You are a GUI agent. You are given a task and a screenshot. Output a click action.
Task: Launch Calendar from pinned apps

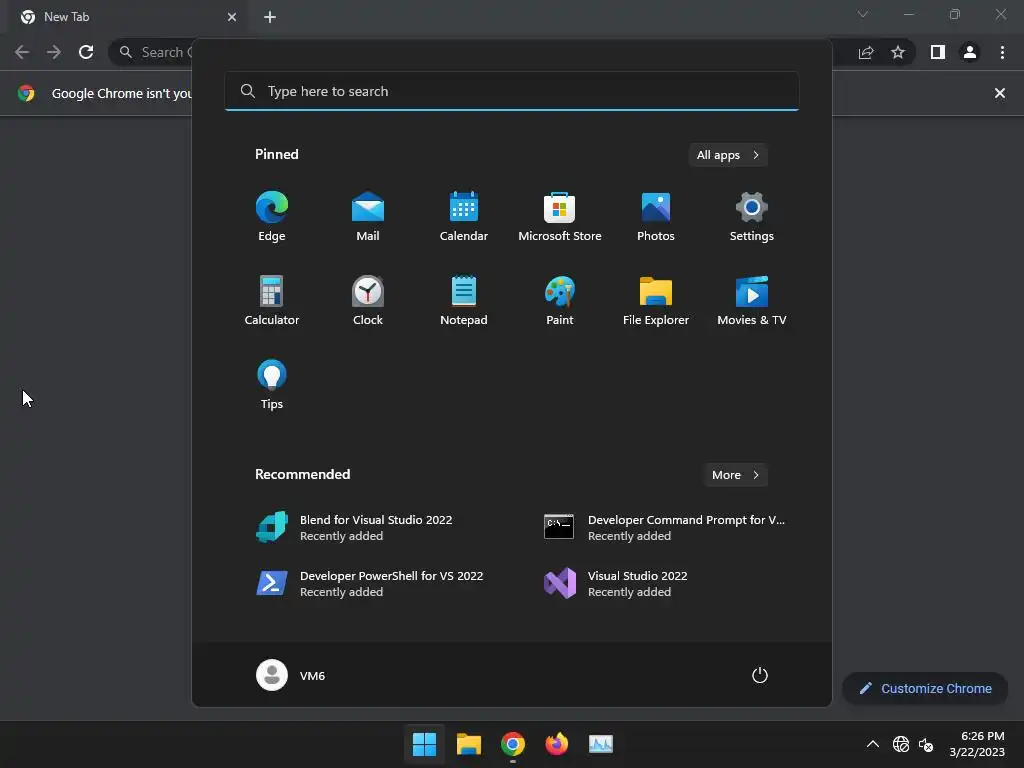tap(464, 217)
